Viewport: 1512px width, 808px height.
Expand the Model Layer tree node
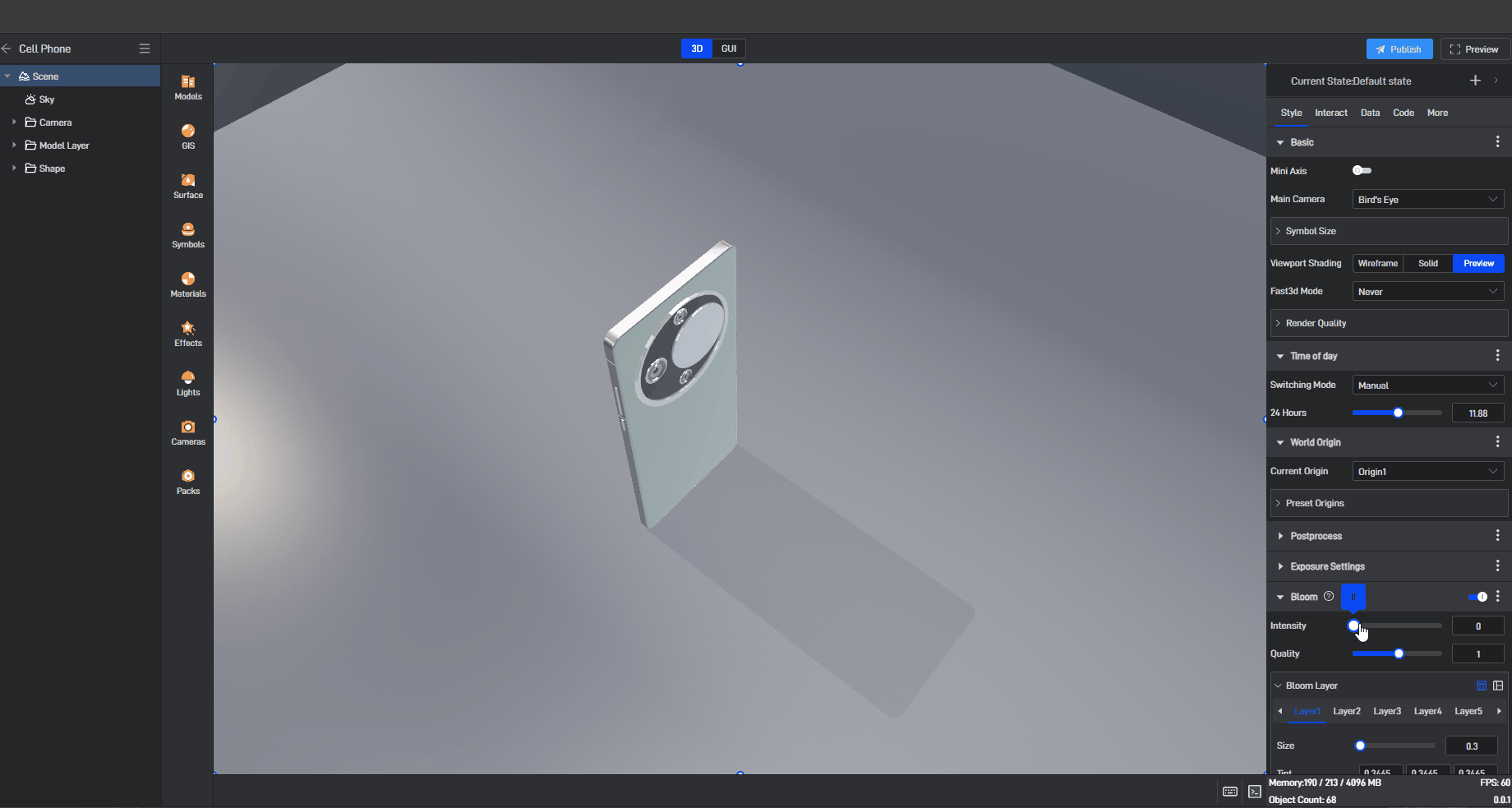(14, 145)
